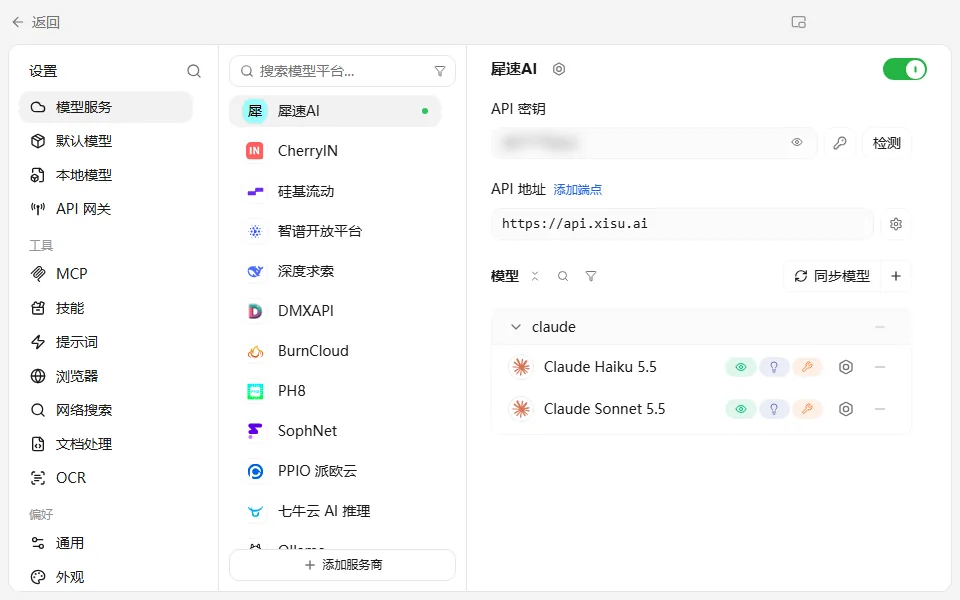Click Claude Sonnet 5.5 reasoning bulb badge
This screenshot has width=960, height=600.
(774, 409)
